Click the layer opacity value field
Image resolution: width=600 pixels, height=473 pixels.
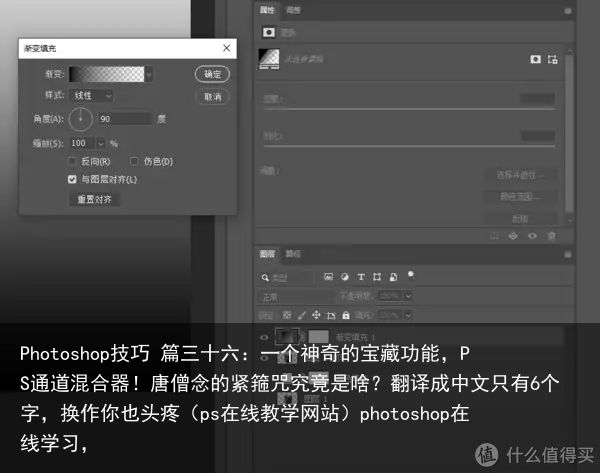coord(390,296)
